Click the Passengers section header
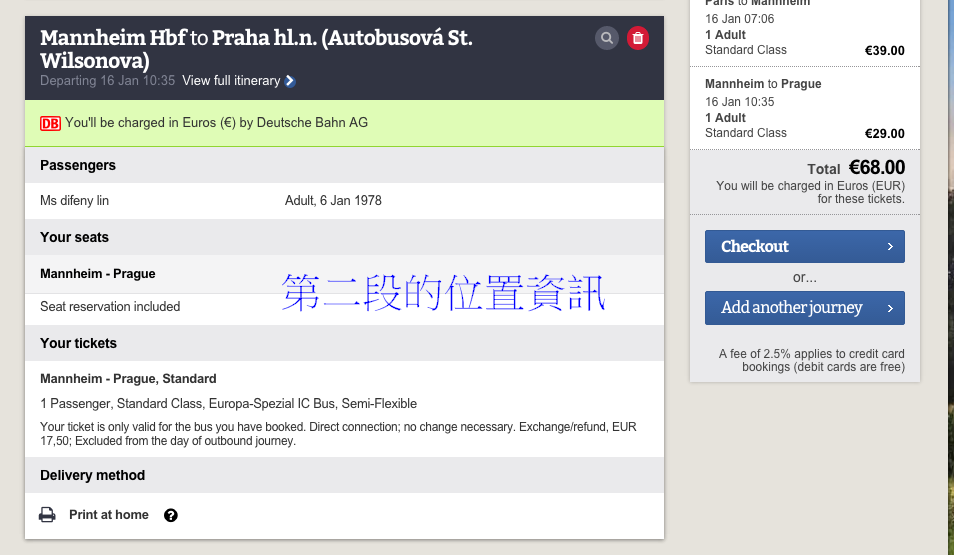This screenshot has height=555, width=954. point(344,165)
